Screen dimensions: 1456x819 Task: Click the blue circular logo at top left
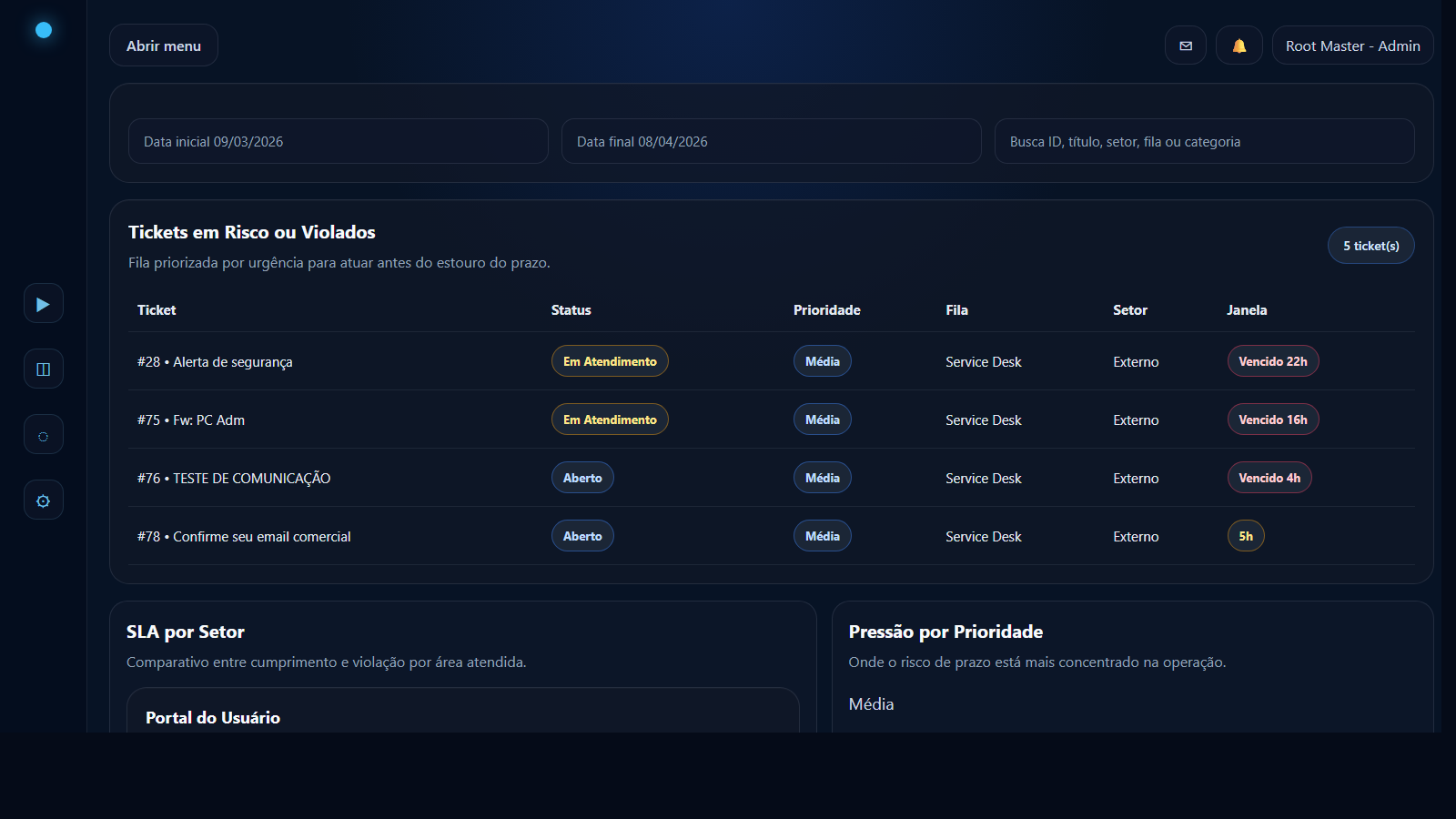(43, 29)
